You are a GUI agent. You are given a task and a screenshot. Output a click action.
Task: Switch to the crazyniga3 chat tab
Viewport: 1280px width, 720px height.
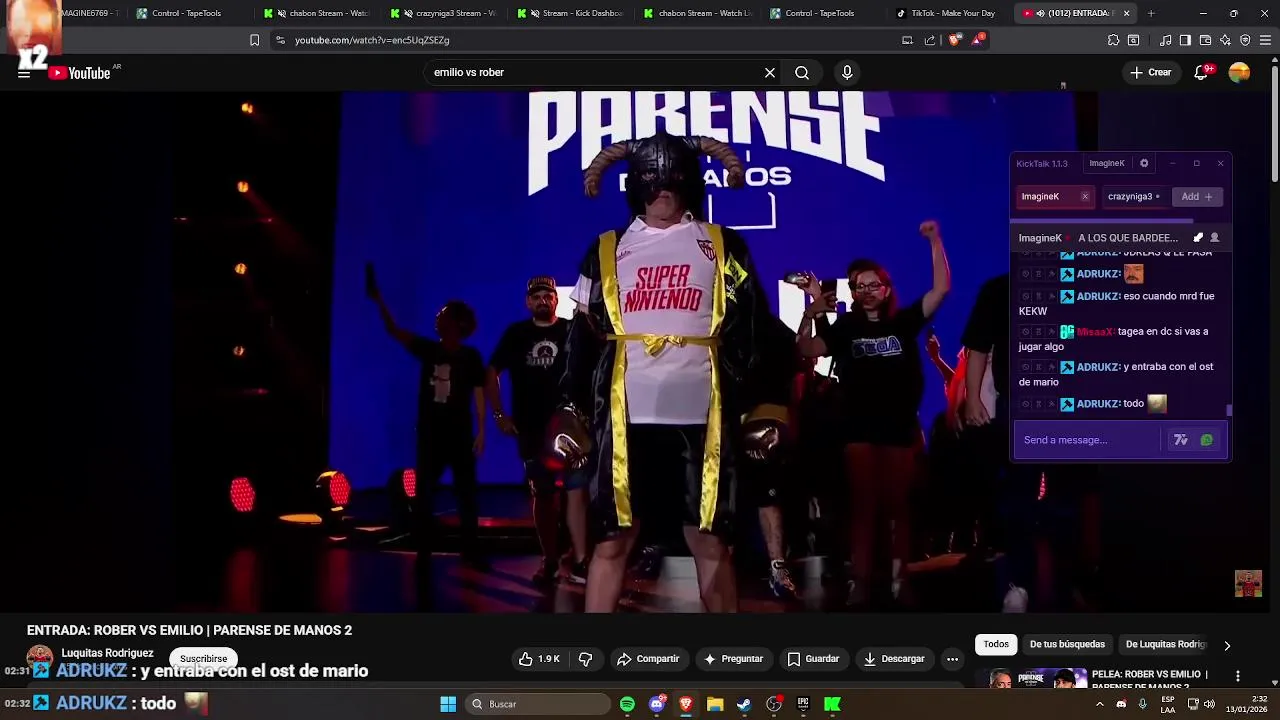pyautogui.click(x=1134, y=197)
